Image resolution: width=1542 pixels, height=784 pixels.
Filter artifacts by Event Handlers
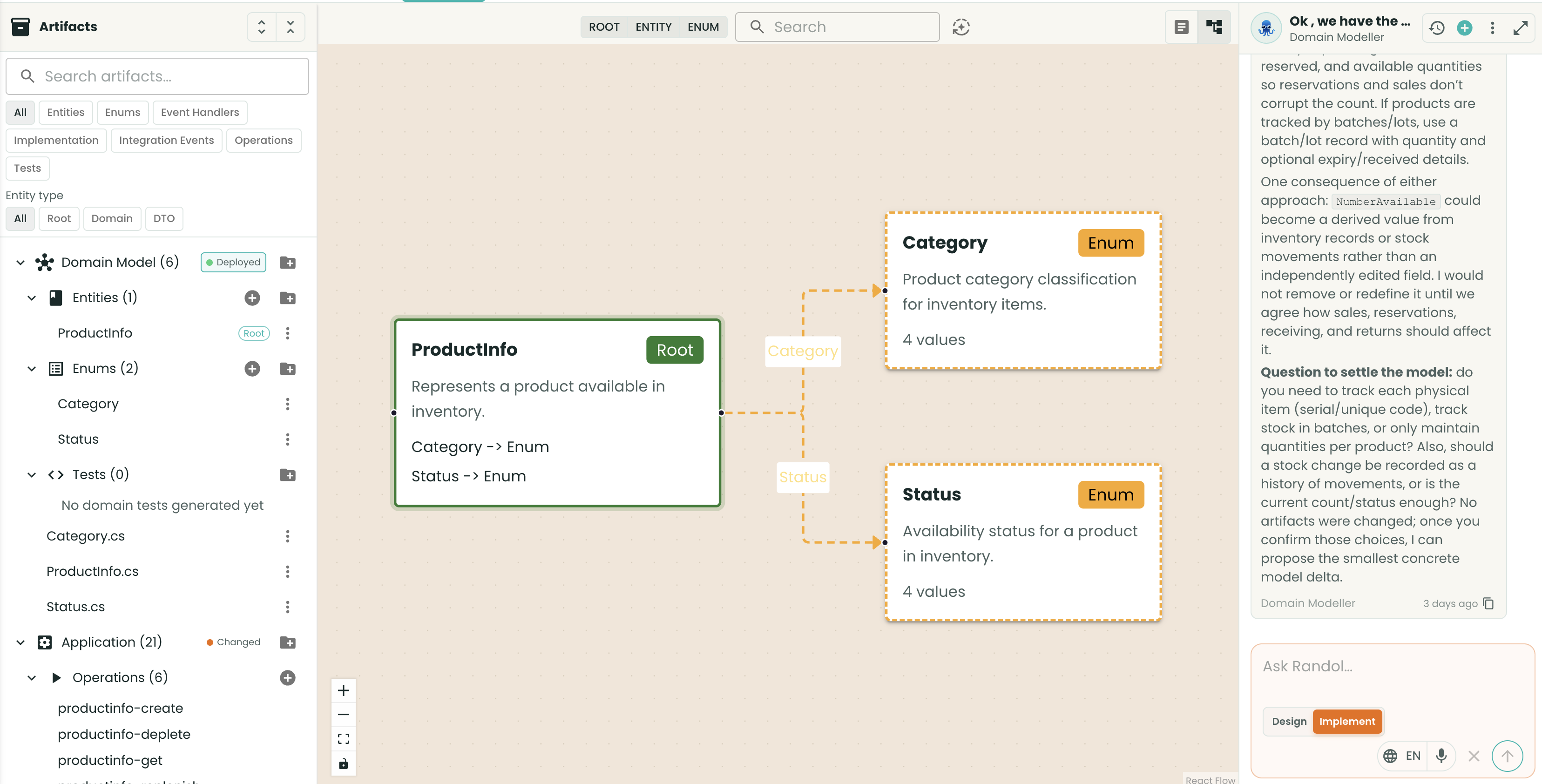pyautogui.click(x=200, y=112)
